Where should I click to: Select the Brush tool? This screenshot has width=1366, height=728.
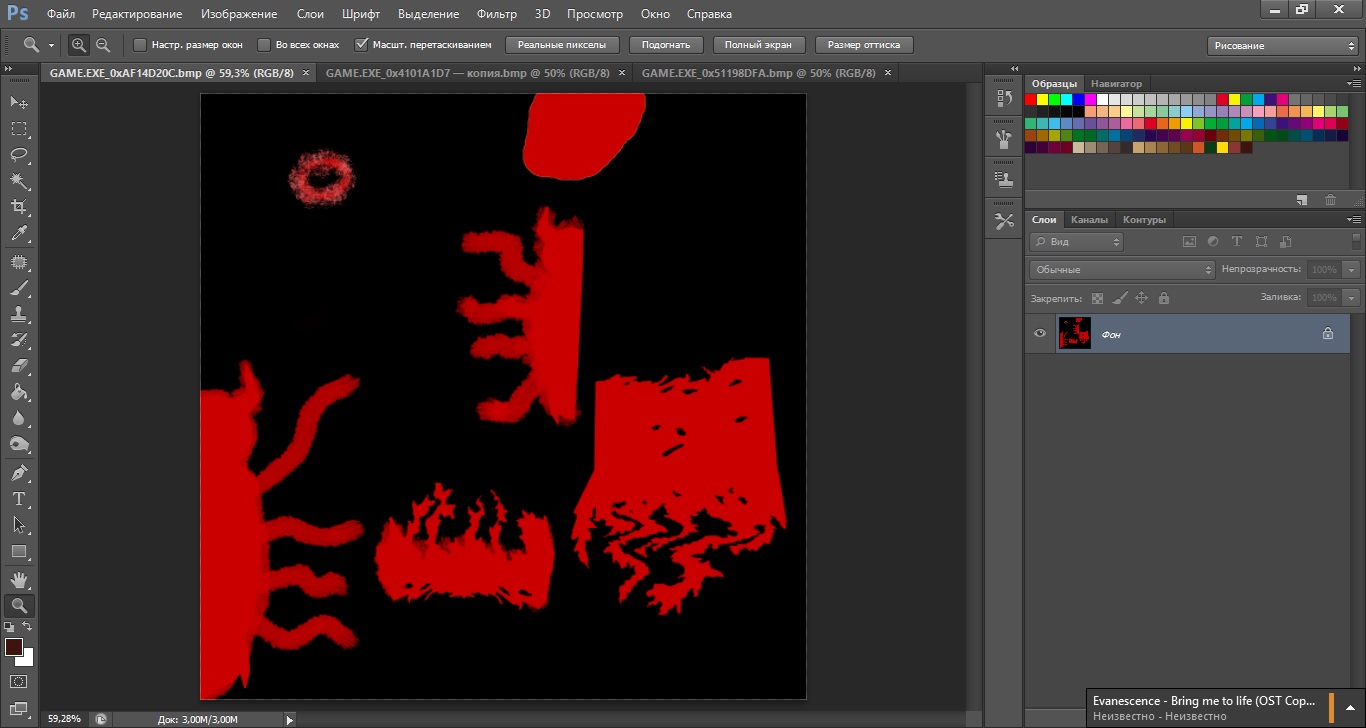click(x=19, y=288)
